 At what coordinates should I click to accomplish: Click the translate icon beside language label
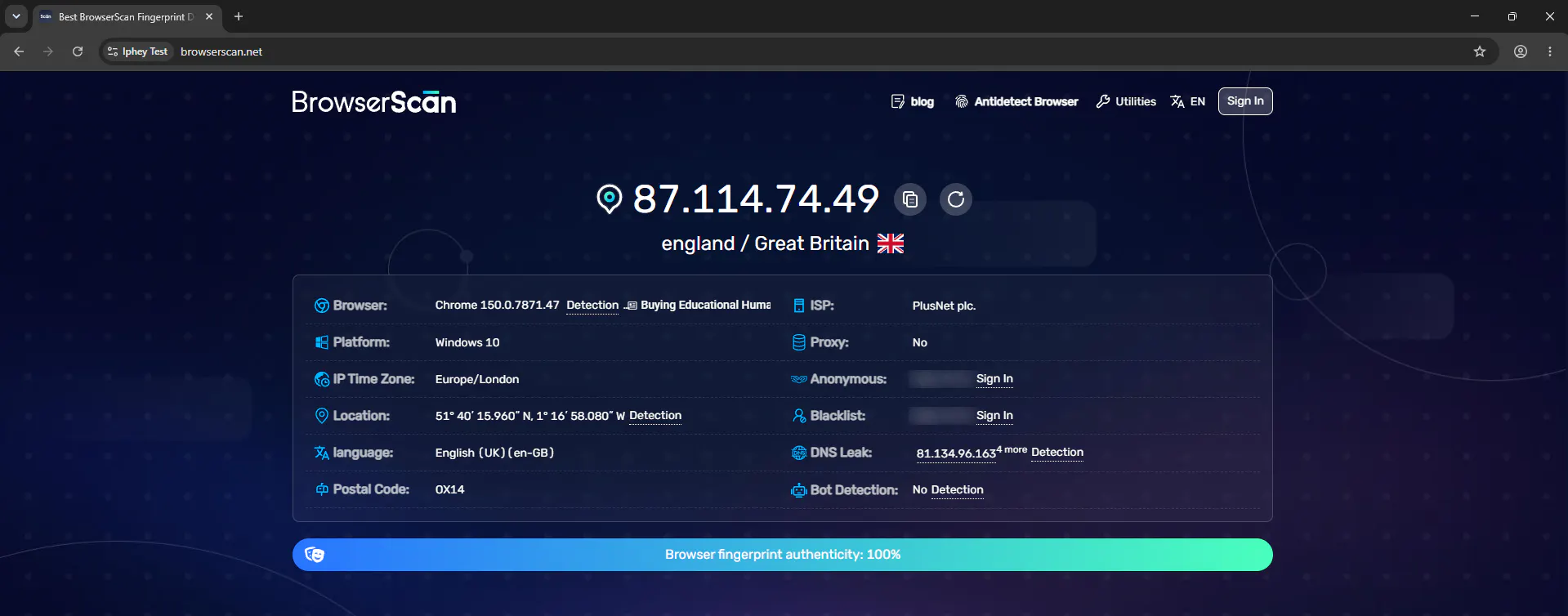(322, 453)
